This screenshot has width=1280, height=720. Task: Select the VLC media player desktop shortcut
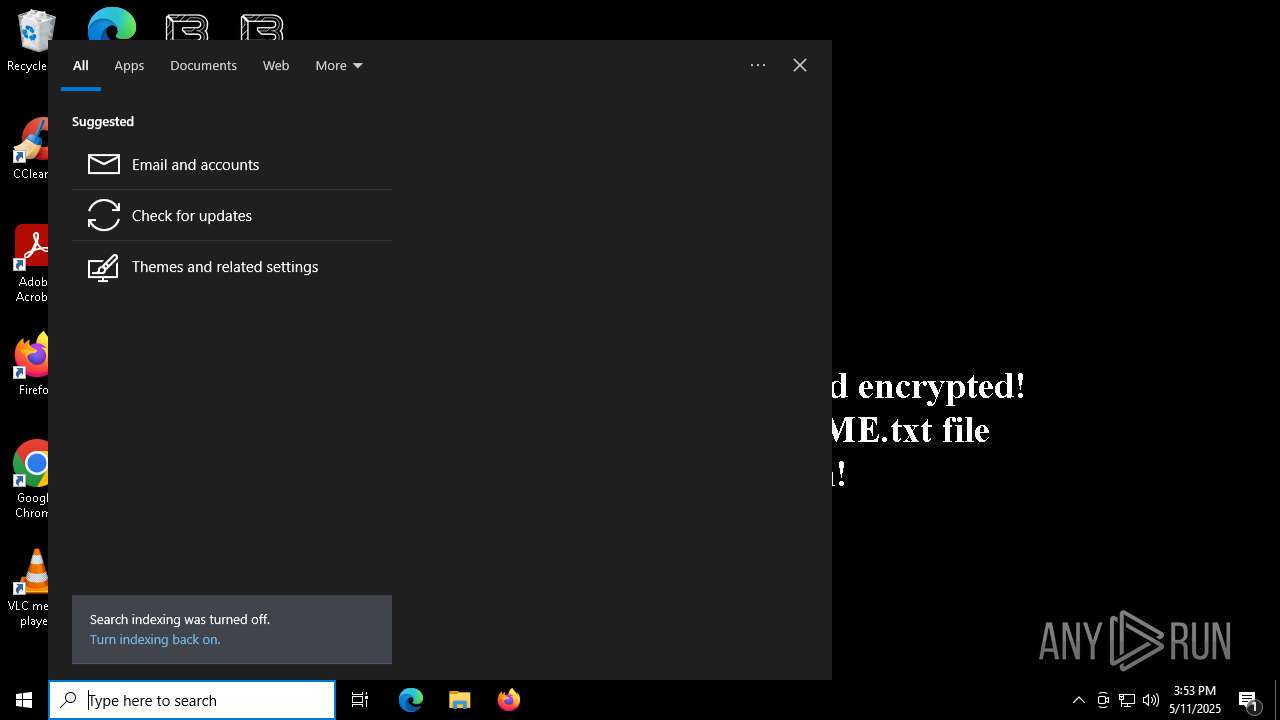pos(30,588)
